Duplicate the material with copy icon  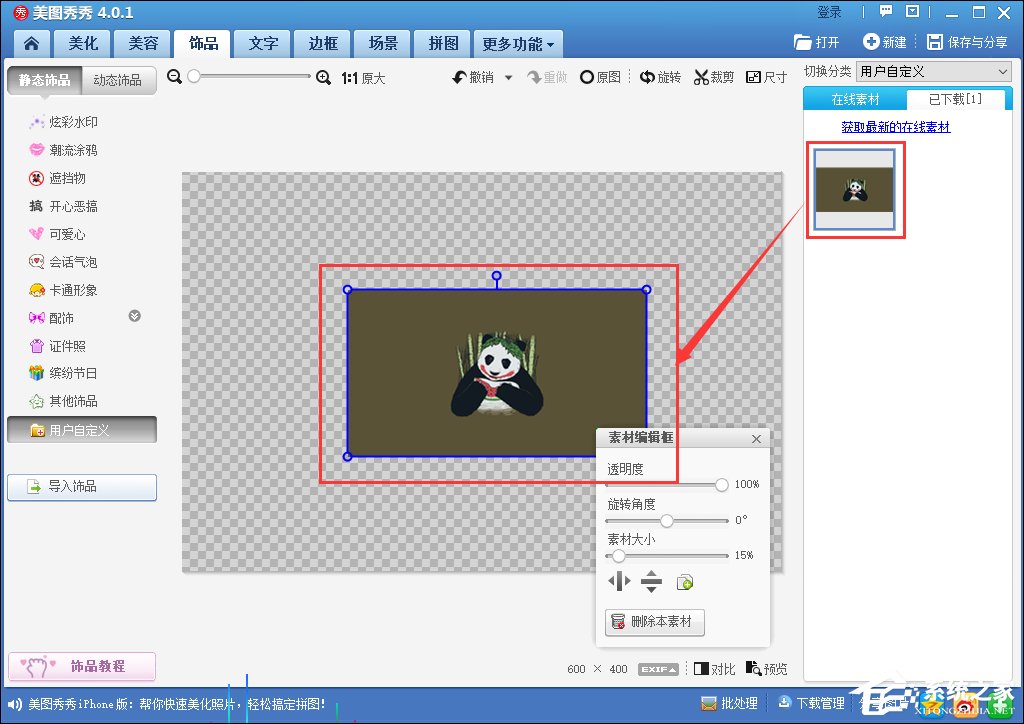685,582
